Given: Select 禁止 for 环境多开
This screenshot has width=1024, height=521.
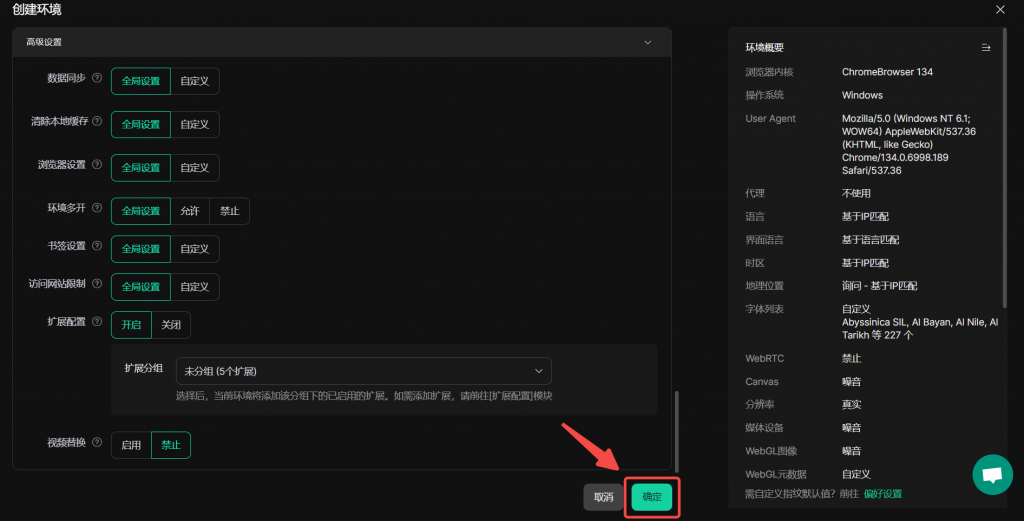Looking at the screenshot, I should [x=230, y=211].
